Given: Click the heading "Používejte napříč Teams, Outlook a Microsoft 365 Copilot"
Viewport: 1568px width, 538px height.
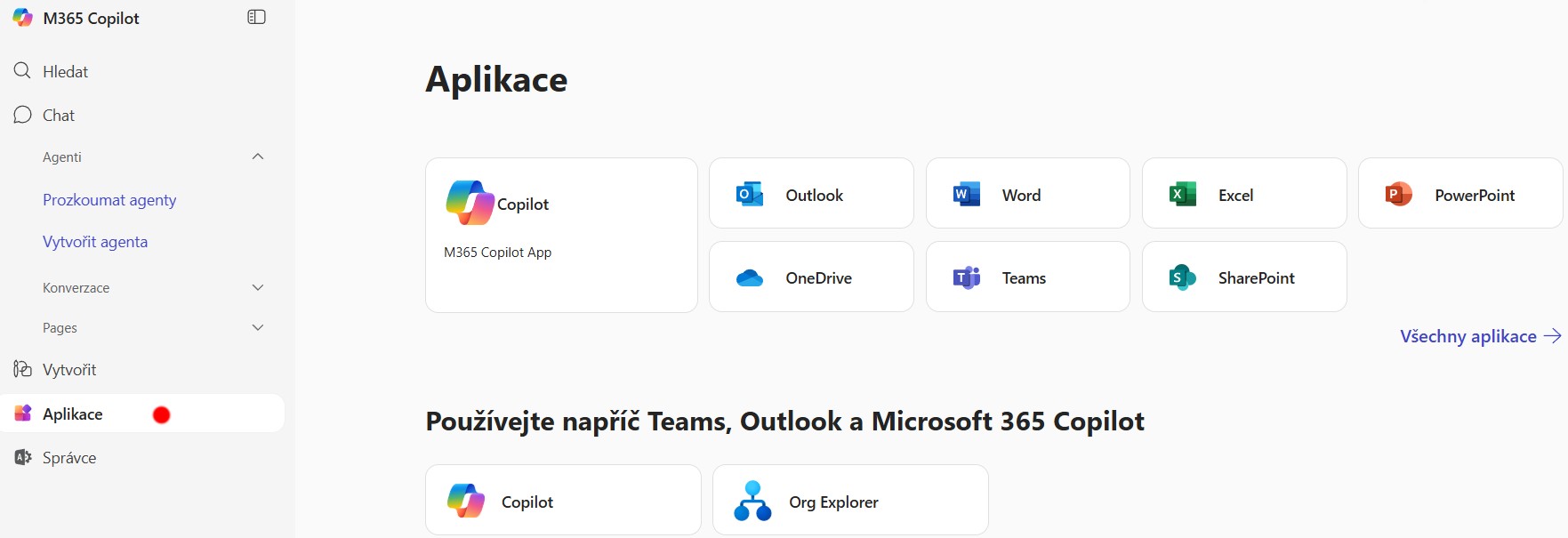Looking at the screenshot, I should [784, 421].
